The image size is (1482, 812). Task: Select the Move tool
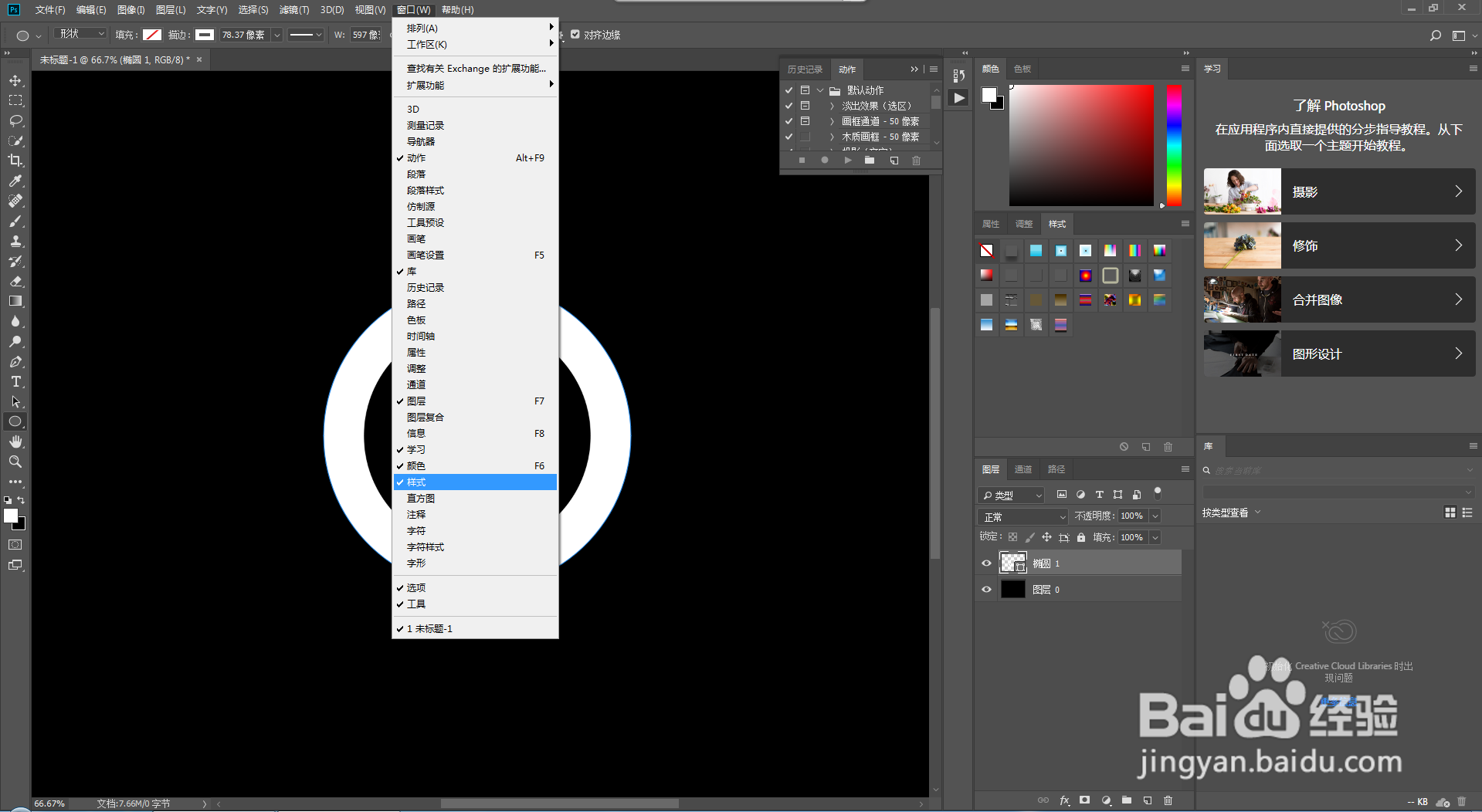tap(15, 80)
